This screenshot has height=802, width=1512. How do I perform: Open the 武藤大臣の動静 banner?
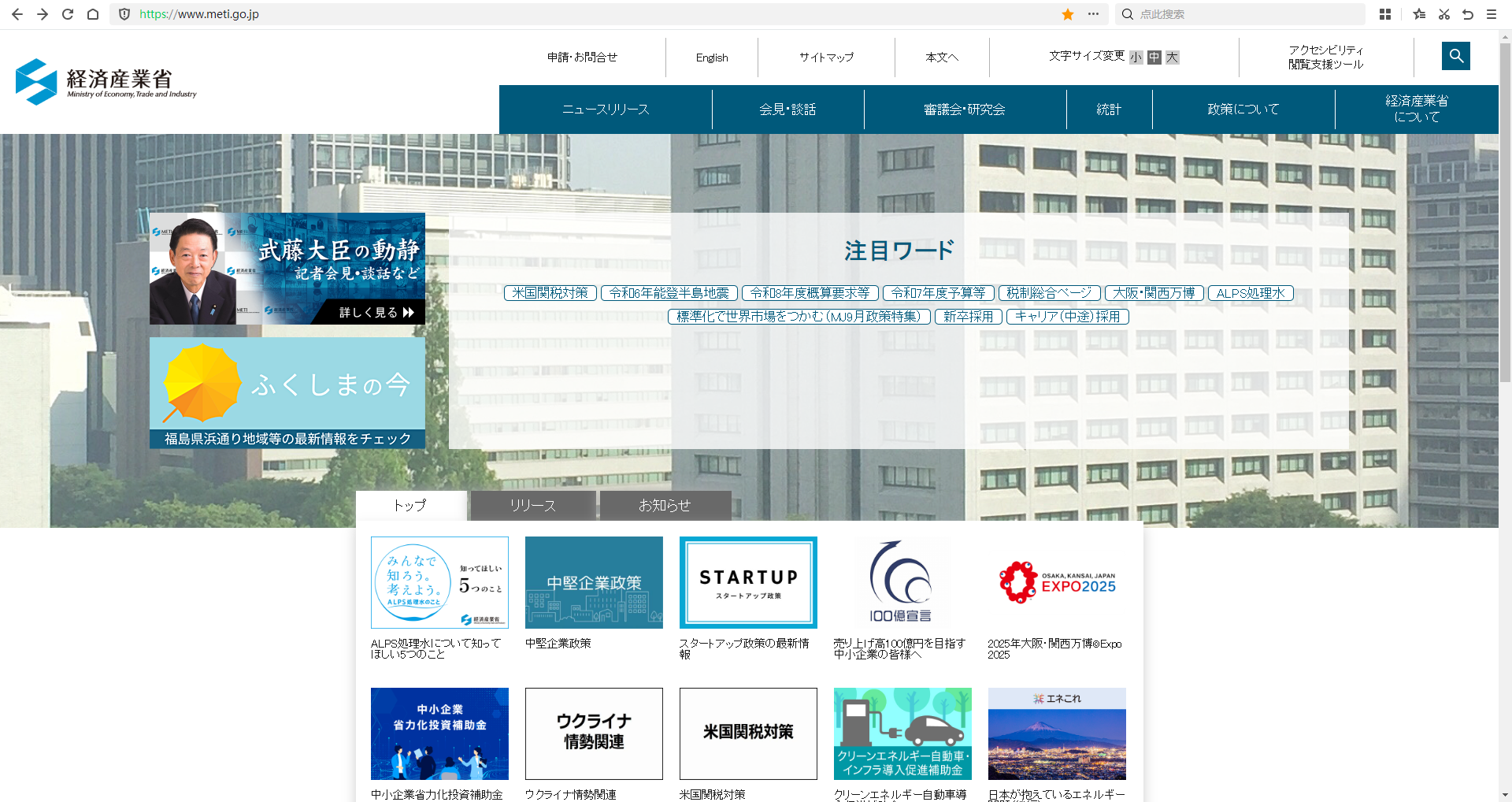(x=287, y=269)
